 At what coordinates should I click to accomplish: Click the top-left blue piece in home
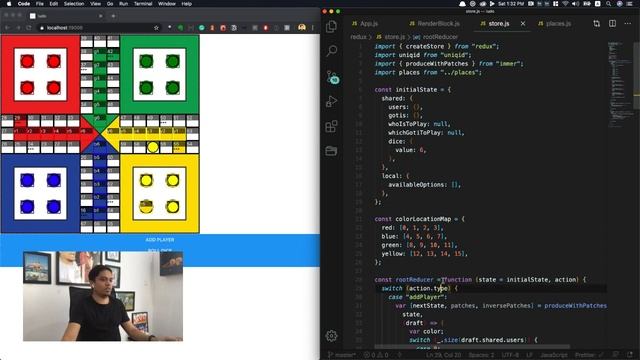tap(27, 180)
